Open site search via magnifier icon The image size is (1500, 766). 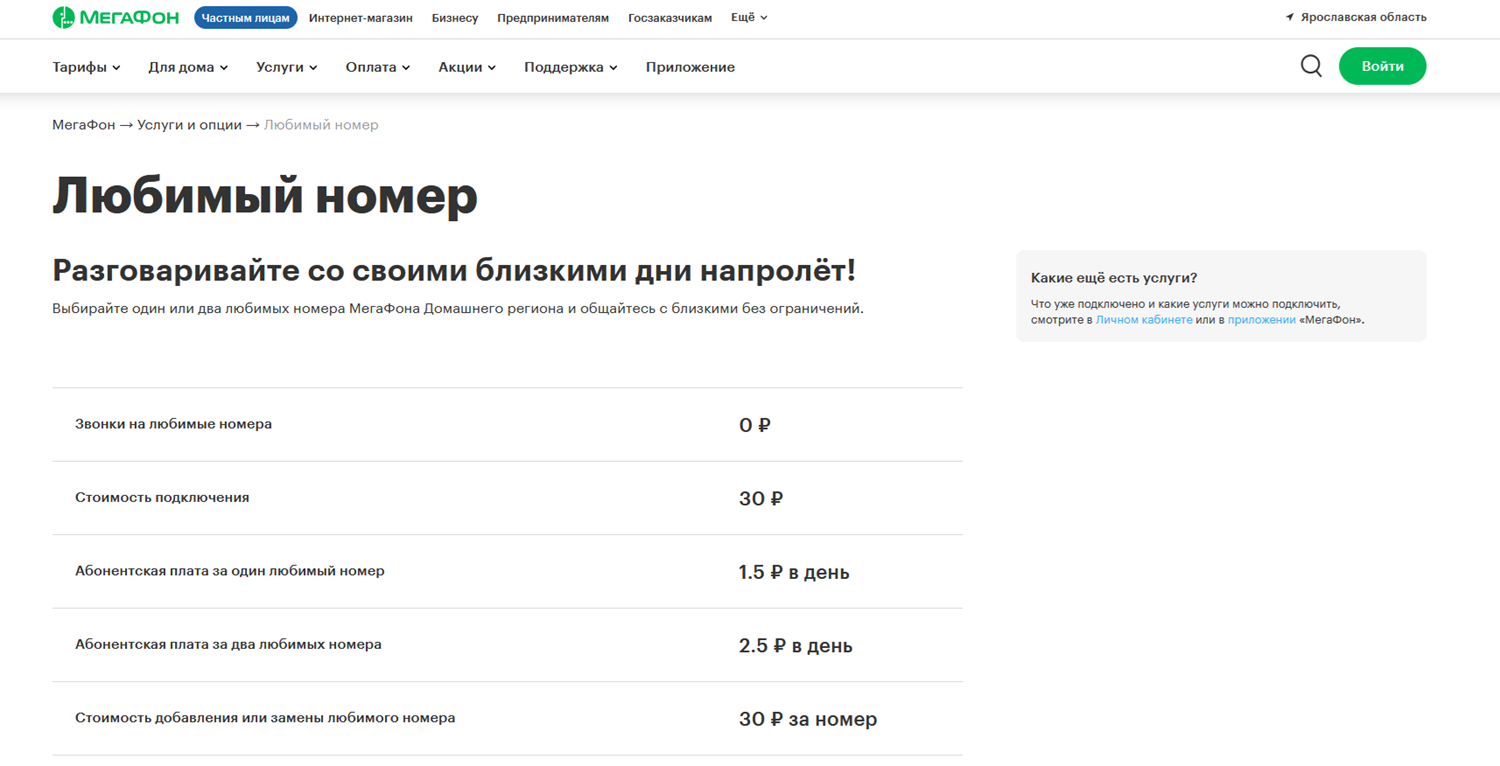[1311, 66]
